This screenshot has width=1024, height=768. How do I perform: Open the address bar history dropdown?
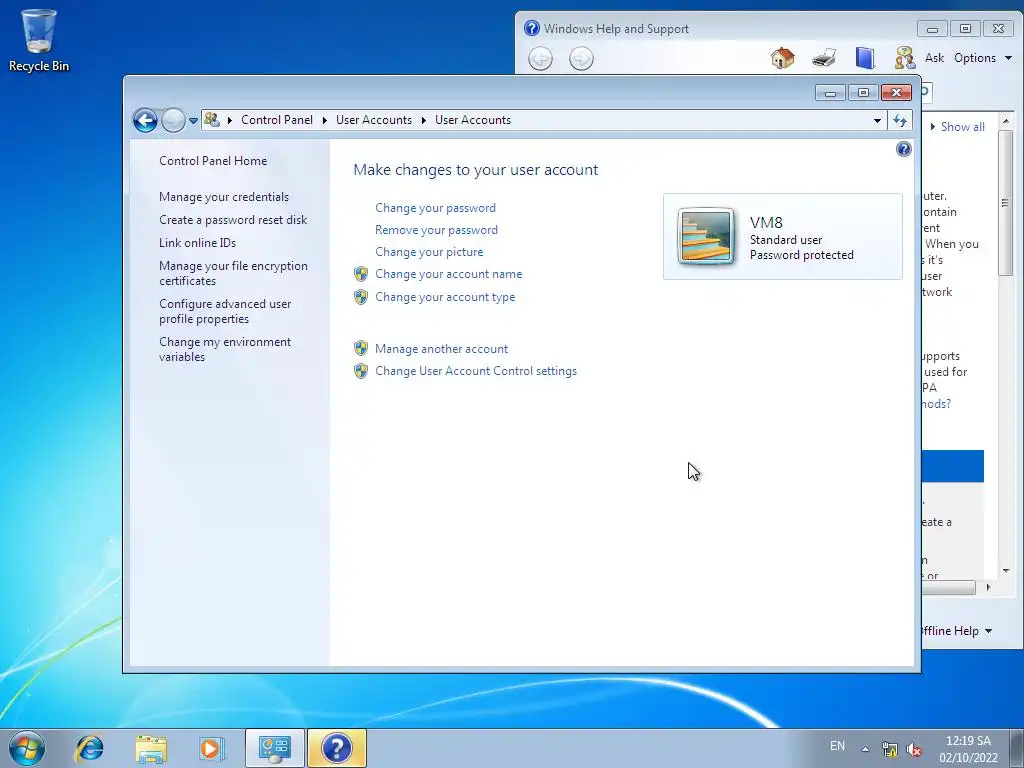[877, 120]
